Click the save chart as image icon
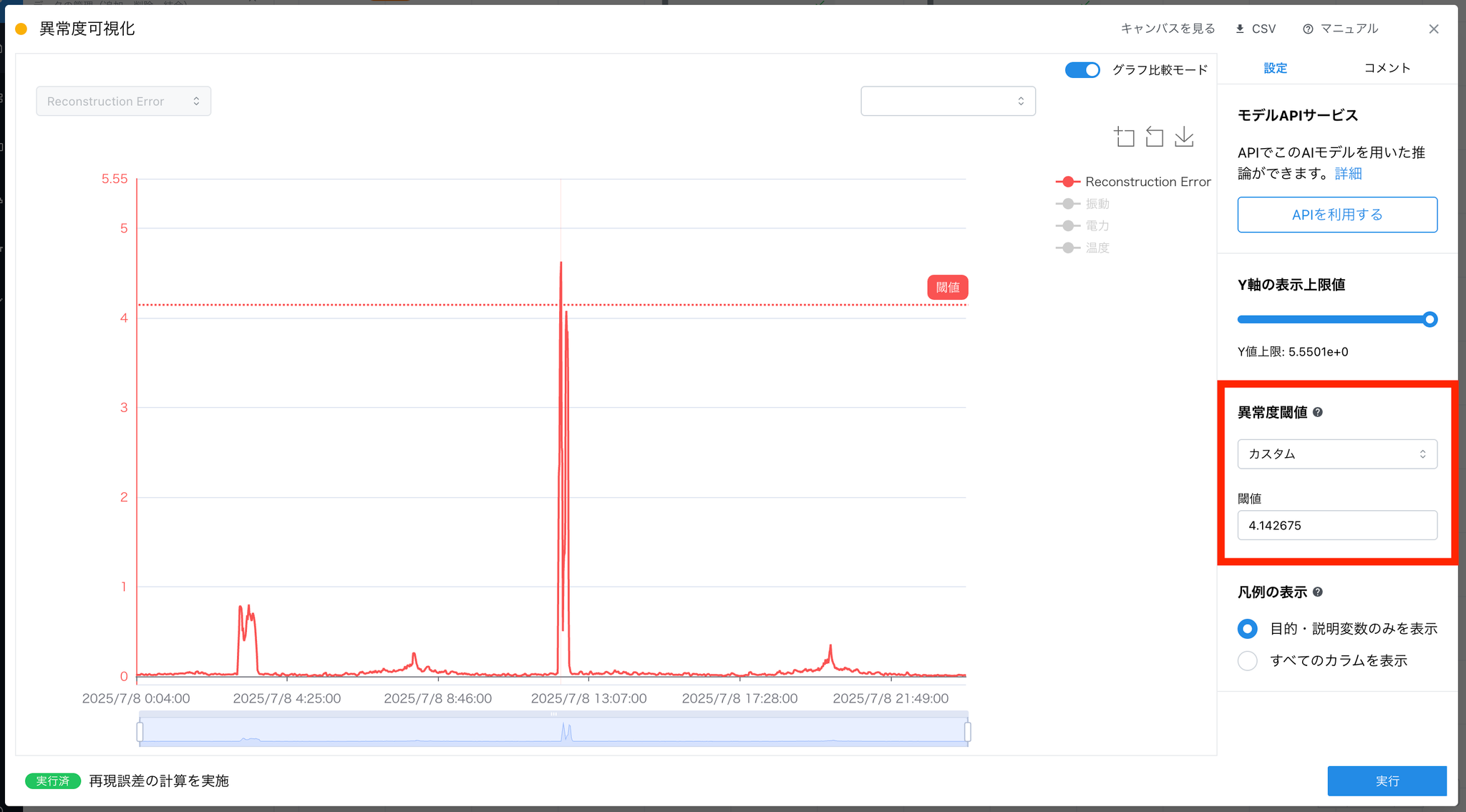Image resolution: width=1466 pixels, height=812 pixels. (1184, 137)
